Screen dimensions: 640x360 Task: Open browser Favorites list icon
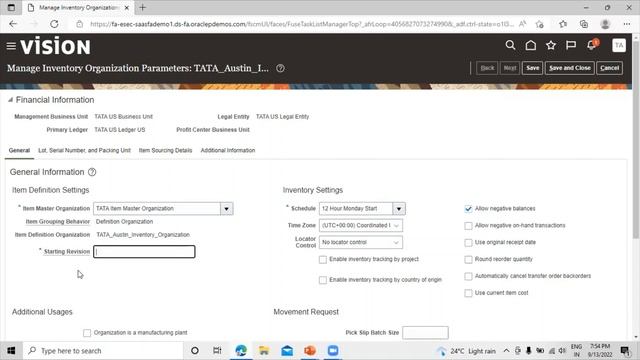(563, 24)
